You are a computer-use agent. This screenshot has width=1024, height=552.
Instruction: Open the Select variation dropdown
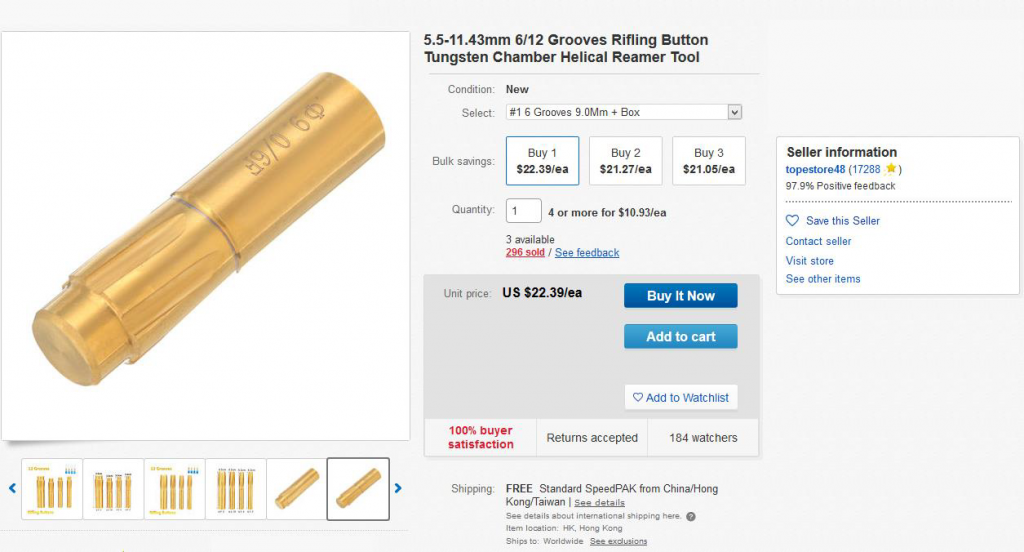pyautogui.click(x=624, y=112)
